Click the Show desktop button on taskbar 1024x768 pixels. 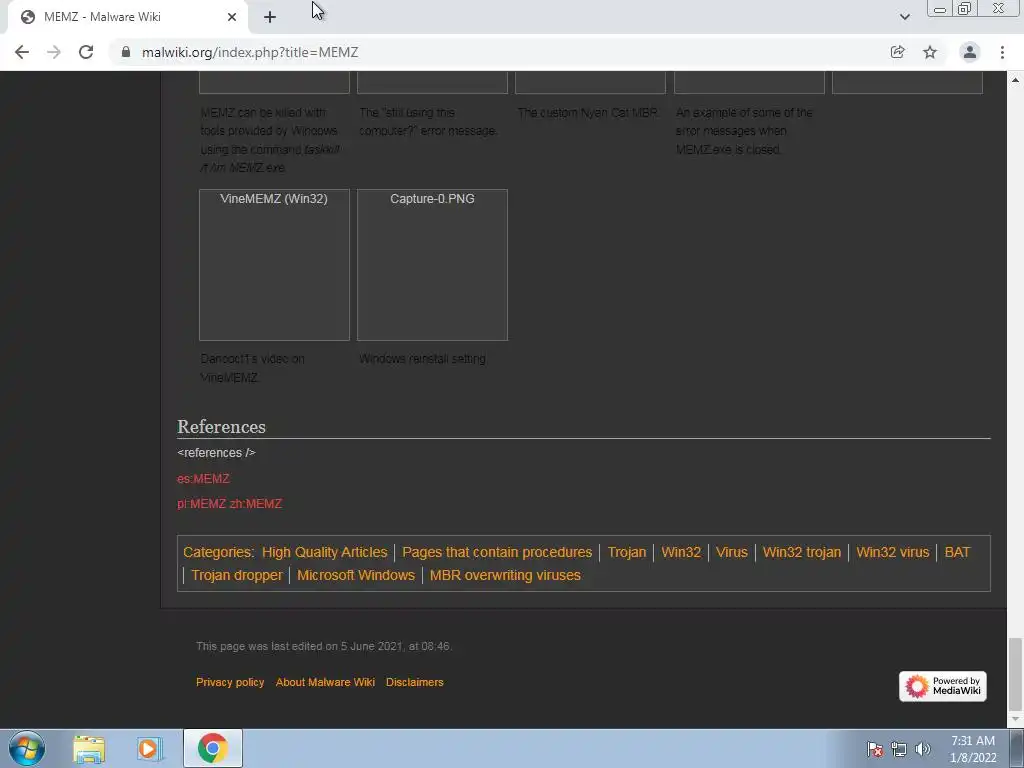[x=1017, y=748]
